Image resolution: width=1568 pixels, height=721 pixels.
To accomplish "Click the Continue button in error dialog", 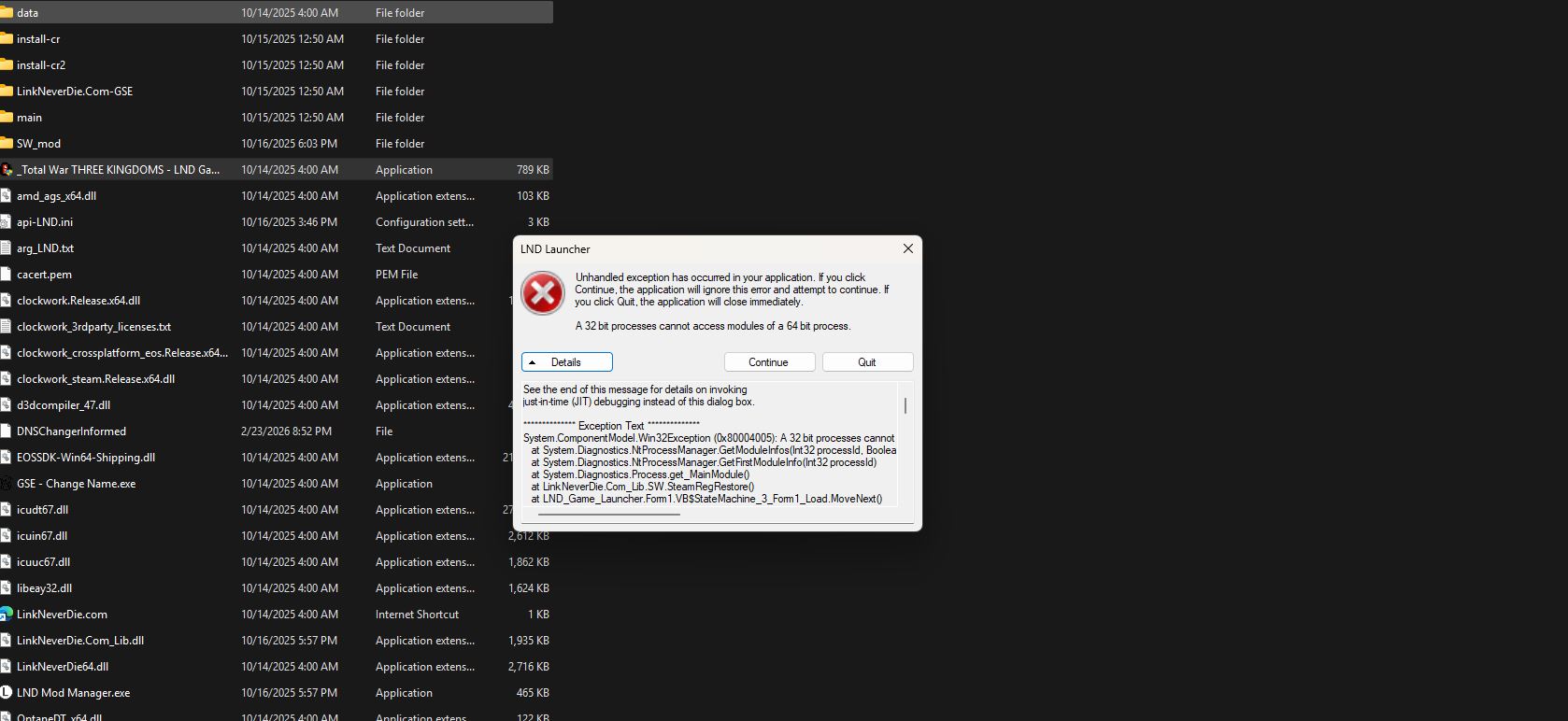I will (x=769, y=362).
